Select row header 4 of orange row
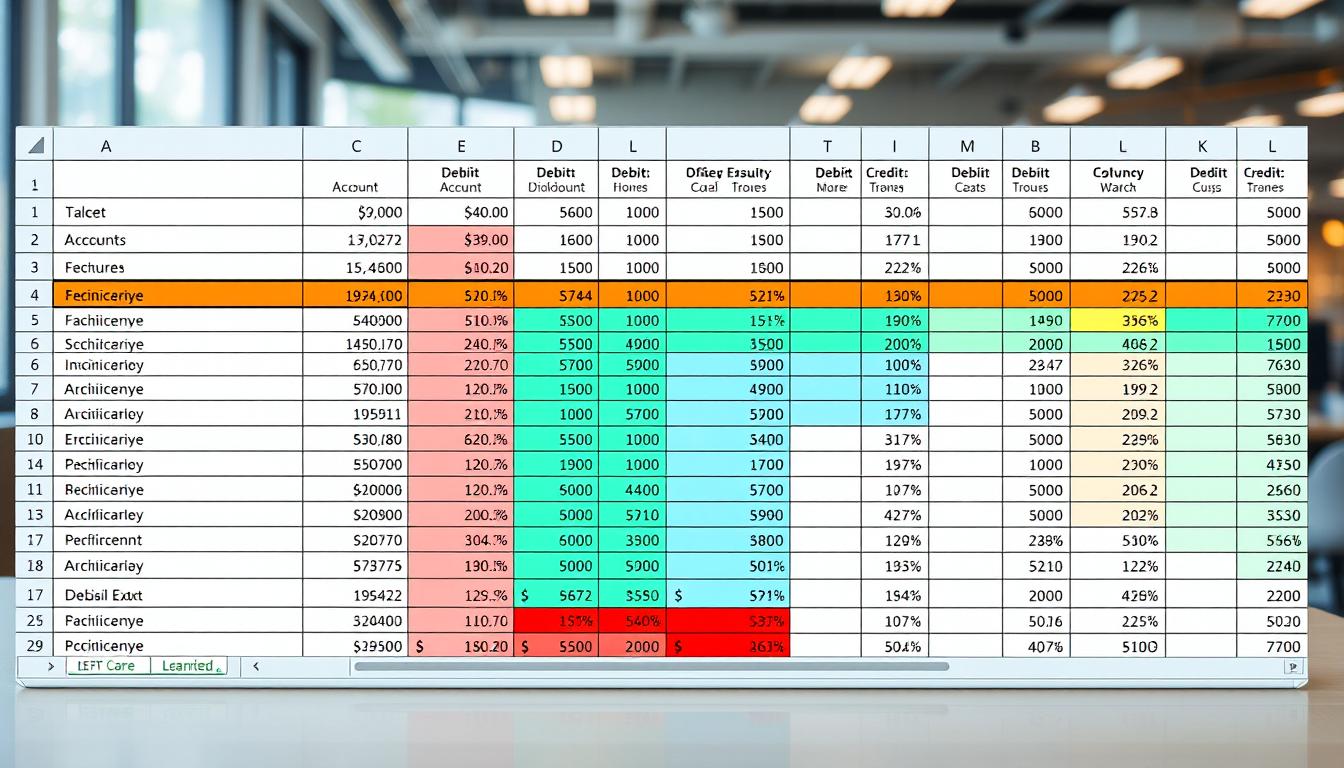1344x768 pixels. tap(35, 295)
